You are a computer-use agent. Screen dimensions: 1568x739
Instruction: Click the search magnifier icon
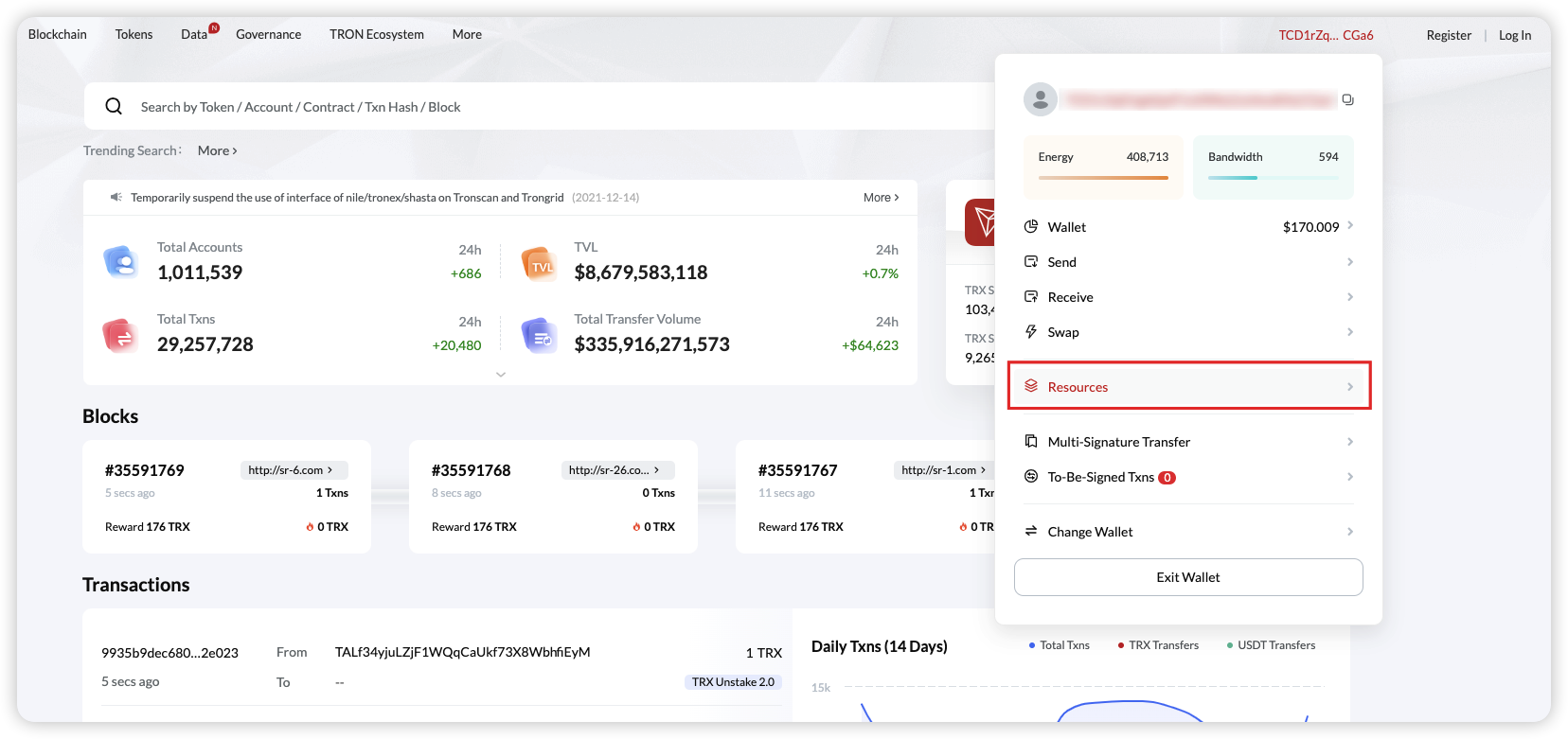(114, 106)
